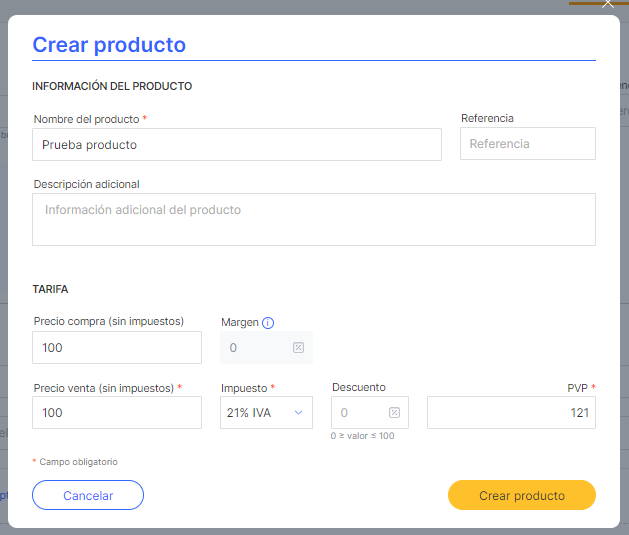Select the Precio compra input field
Viewport: 629px width, 535px height.
(x=117, y=348)
